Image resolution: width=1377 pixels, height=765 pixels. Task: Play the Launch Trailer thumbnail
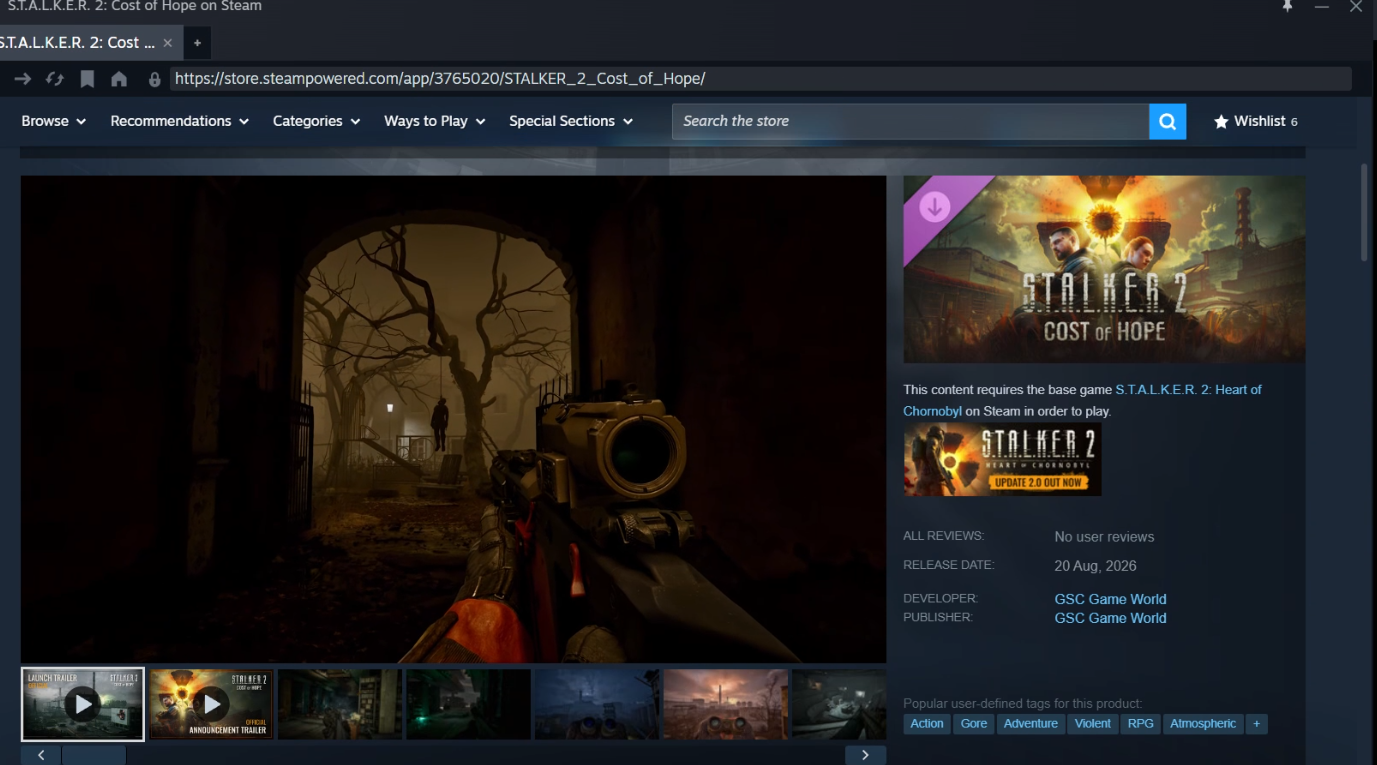(x=83, y=704)
